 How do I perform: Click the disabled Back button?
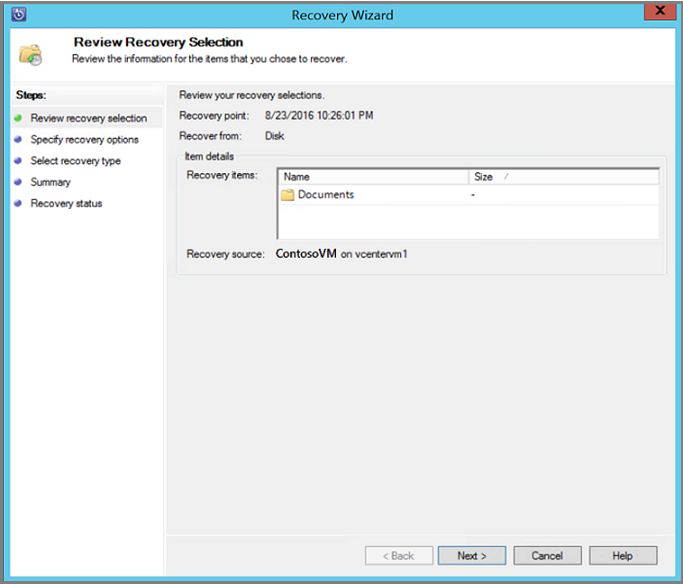pos(399,556)
